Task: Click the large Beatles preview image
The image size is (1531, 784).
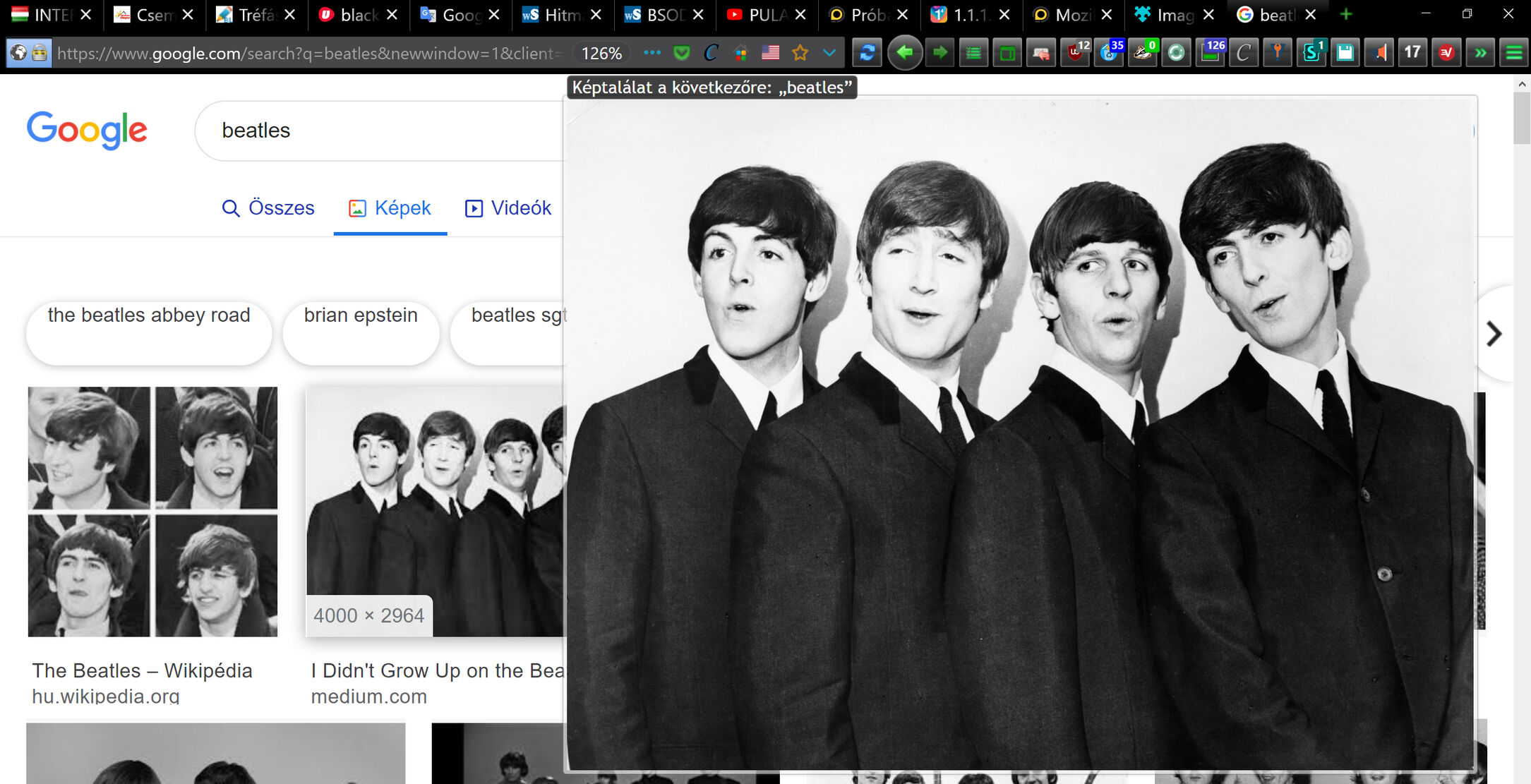Action: tap(1021, 434)
